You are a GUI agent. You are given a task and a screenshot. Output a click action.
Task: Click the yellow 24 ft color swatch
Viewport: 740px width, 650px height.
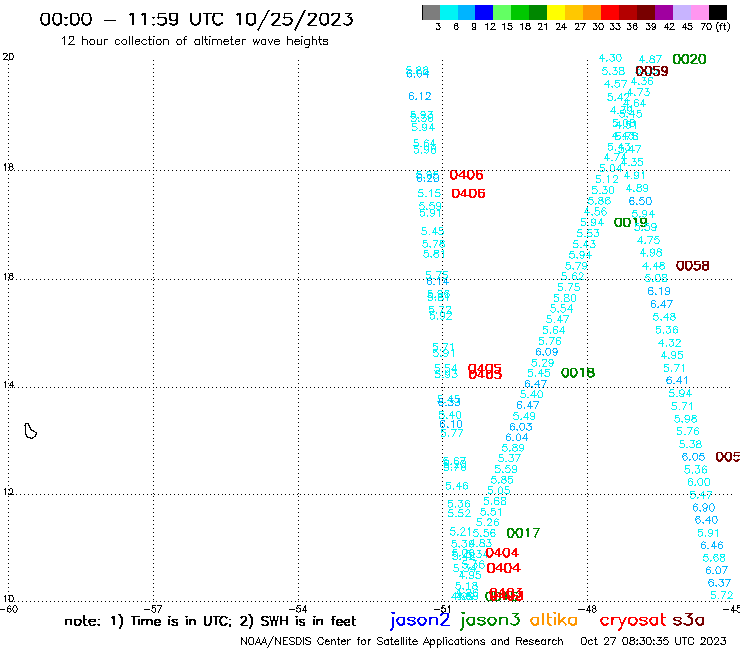coord(555,12)
